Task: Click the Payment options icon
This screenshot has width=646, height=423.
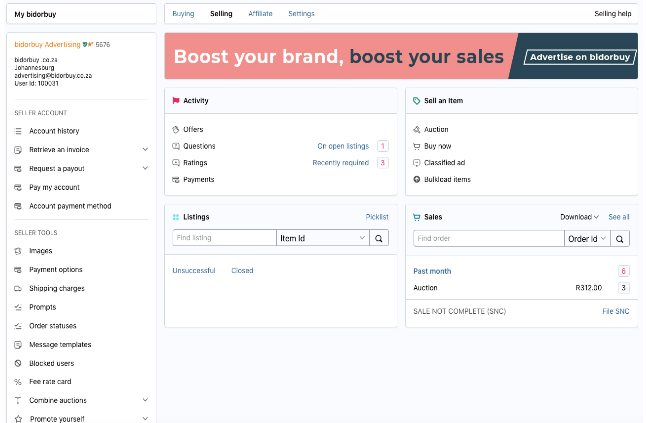Action: pyautogui.click(x=18, y=270)
